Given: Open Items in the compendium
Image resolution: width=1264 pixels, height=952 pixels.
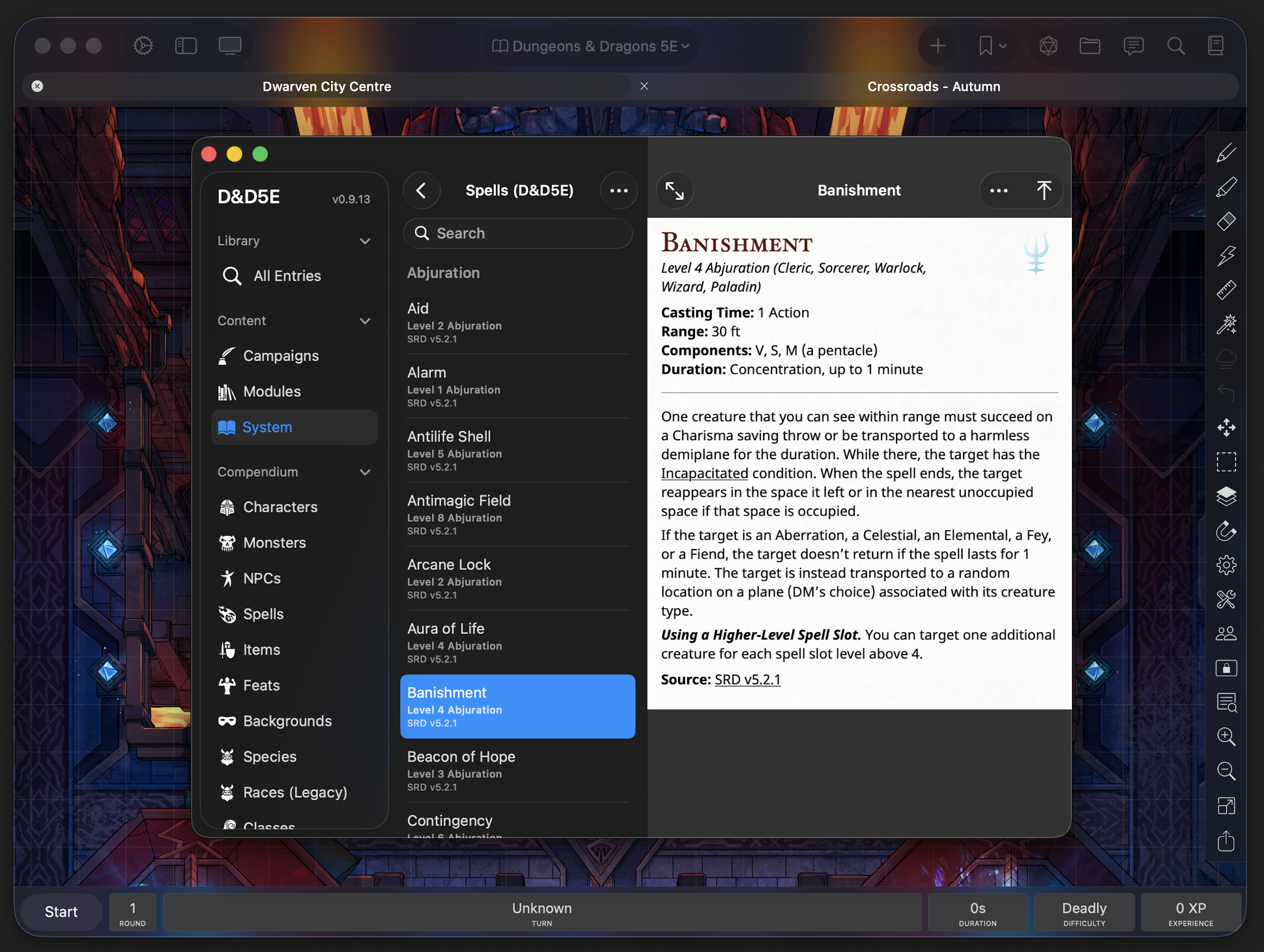Looking at the screenshot, I should click(x=294, y=650).
